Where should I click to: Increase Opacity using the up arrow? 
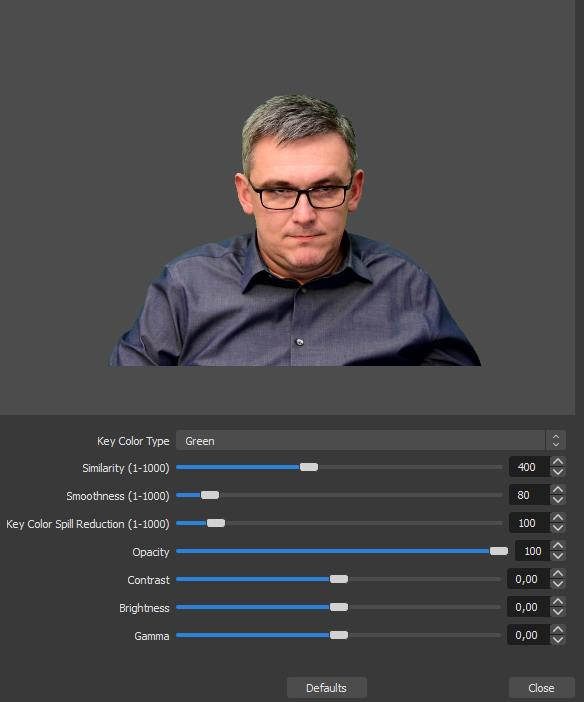pyautogui.click(x=558, y=546)
